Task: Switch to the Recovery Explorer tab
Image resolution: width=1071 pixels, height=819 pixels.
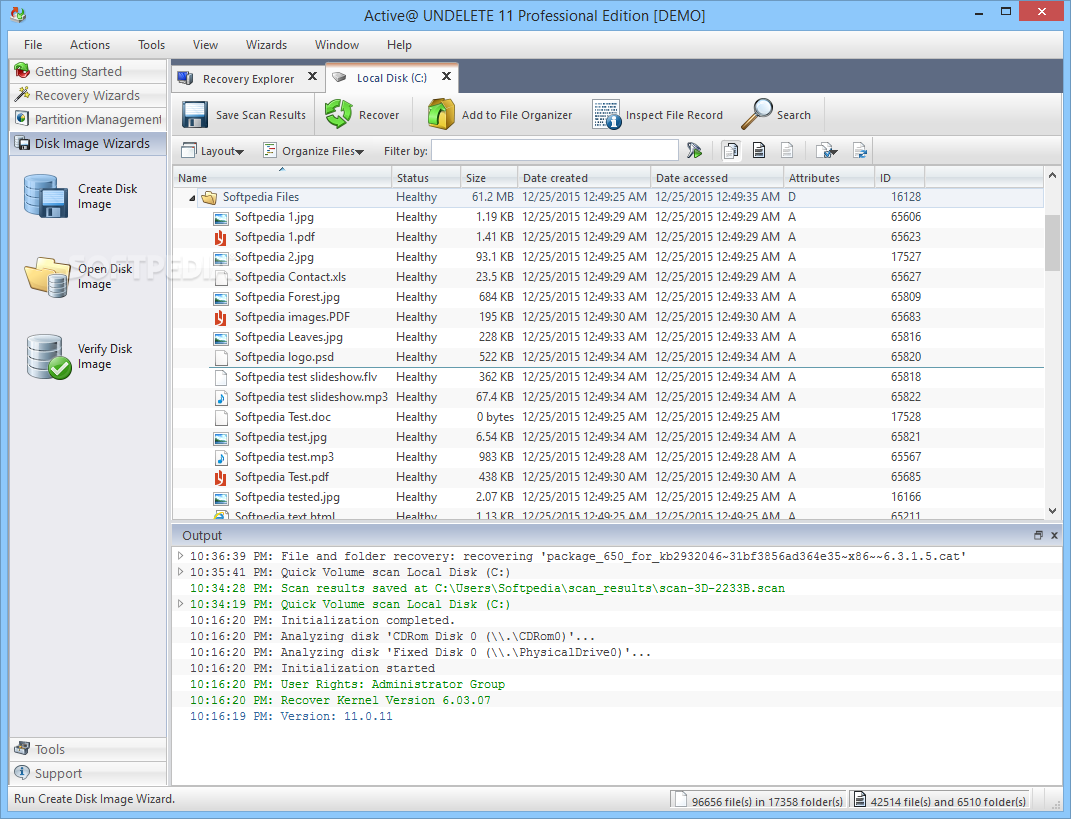Action: pyautogui.click(x=249, y=79)
